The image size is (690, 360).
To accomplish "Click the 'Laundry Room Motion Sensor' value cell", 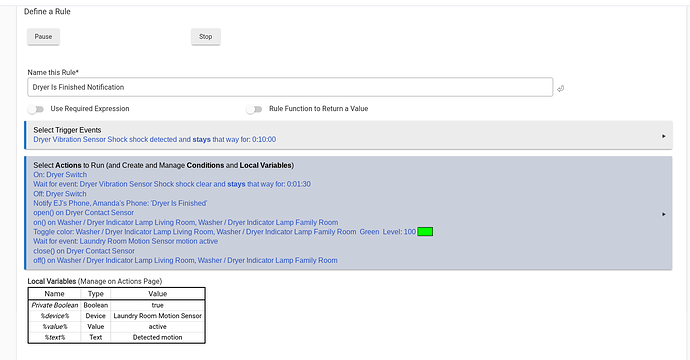I will tap(158, 316).
